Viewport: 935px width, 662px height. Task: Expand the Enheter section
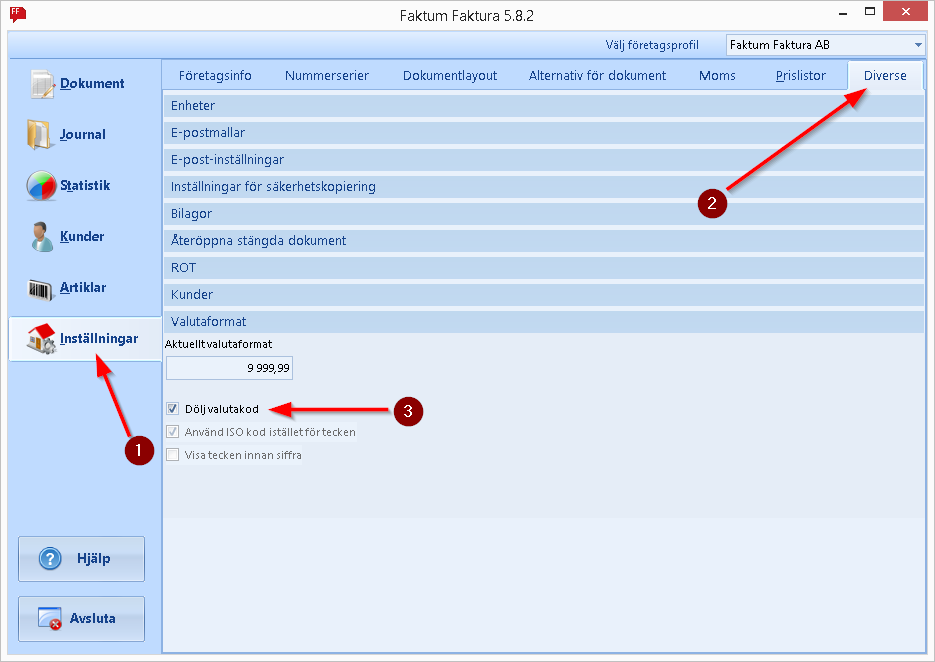pos(544,106)
